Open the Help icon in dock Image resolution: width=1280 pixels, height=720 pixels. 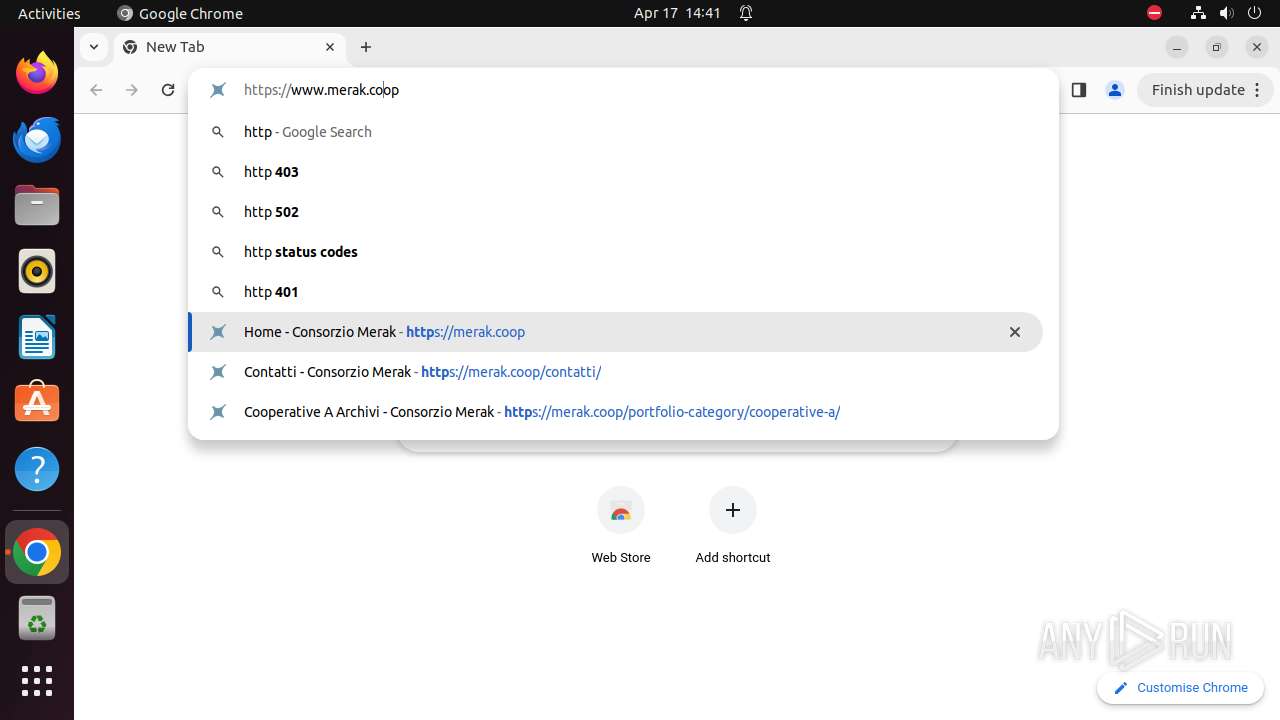point(37,469)
